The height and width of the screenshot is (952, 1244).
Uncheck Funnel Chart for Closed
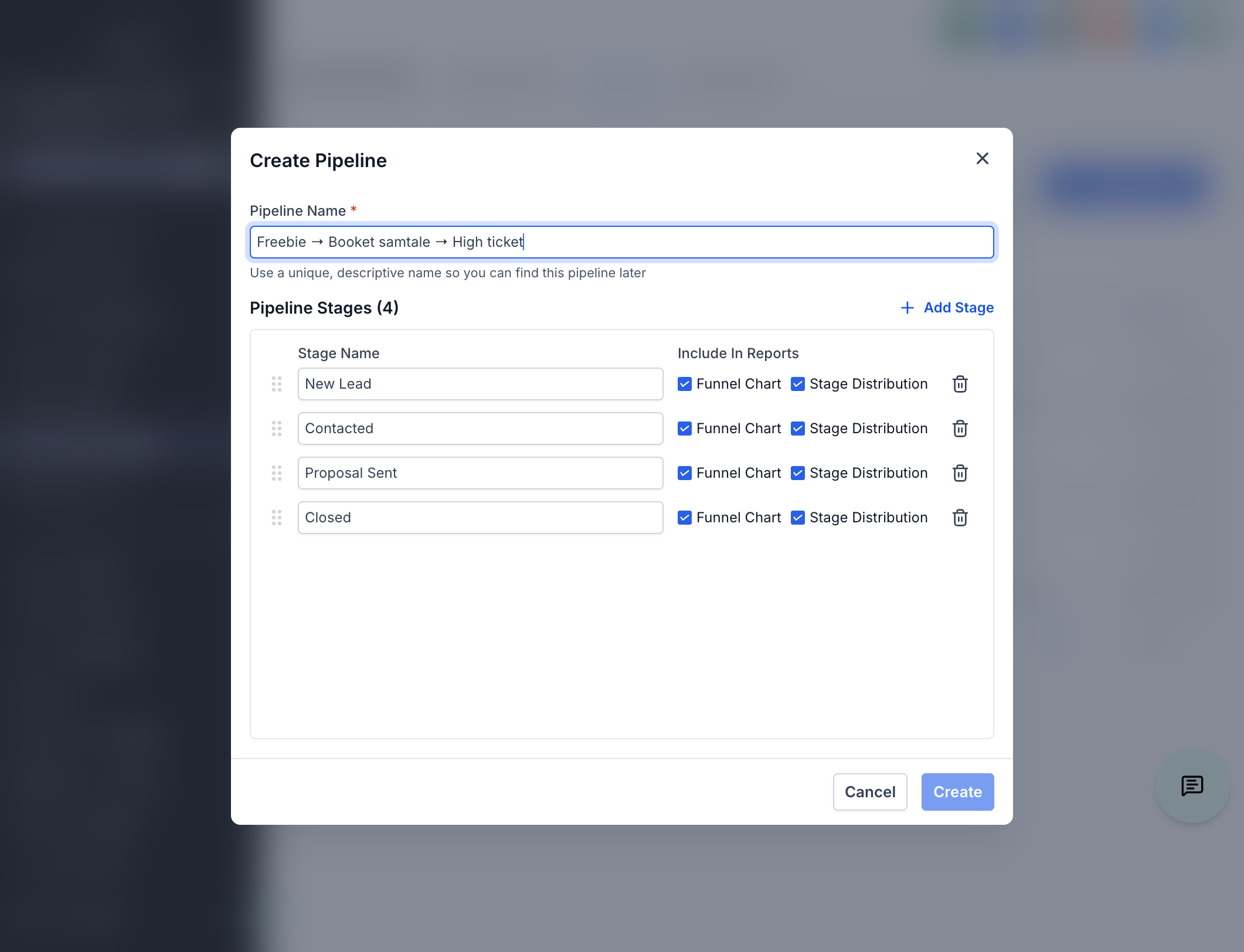pyautogui.click(x=684, y=518)
